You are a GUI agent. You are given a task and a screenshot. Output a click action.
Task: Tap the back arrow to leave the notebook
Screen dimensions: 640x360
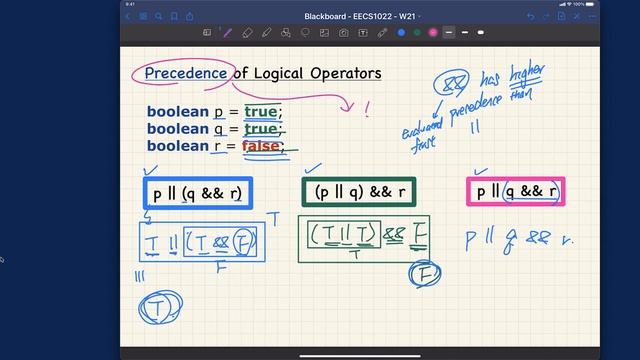(128, 16)
